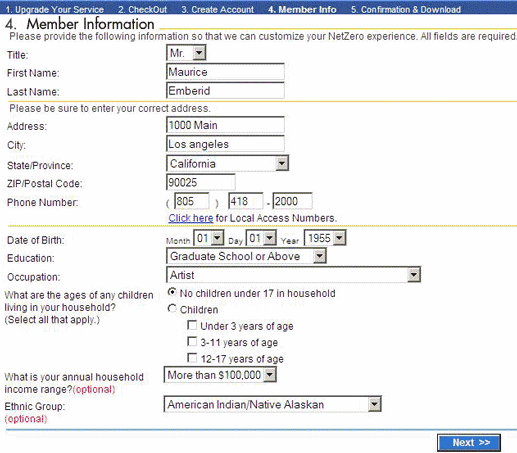Expand the Occupation dropdown showing Artist
Viewport: 517px width, 453px height.
tap(293, 275)
